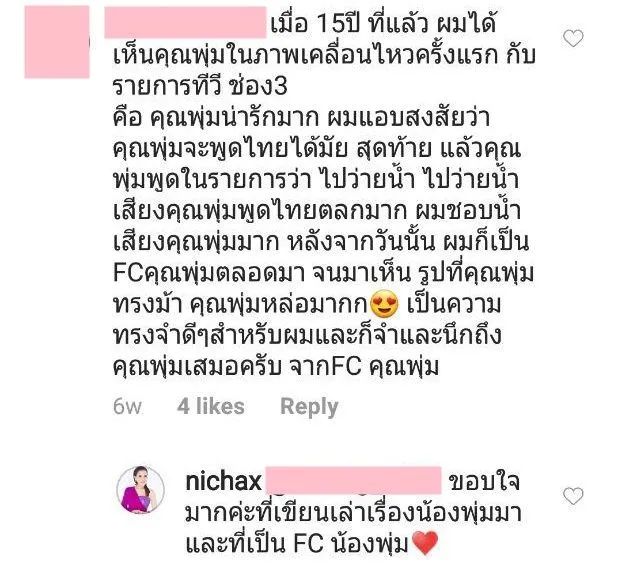Image resolution: width=622 pixels, height=571 pixels.
Task: Click the masked mention after nichax's name
Action: 353,481
